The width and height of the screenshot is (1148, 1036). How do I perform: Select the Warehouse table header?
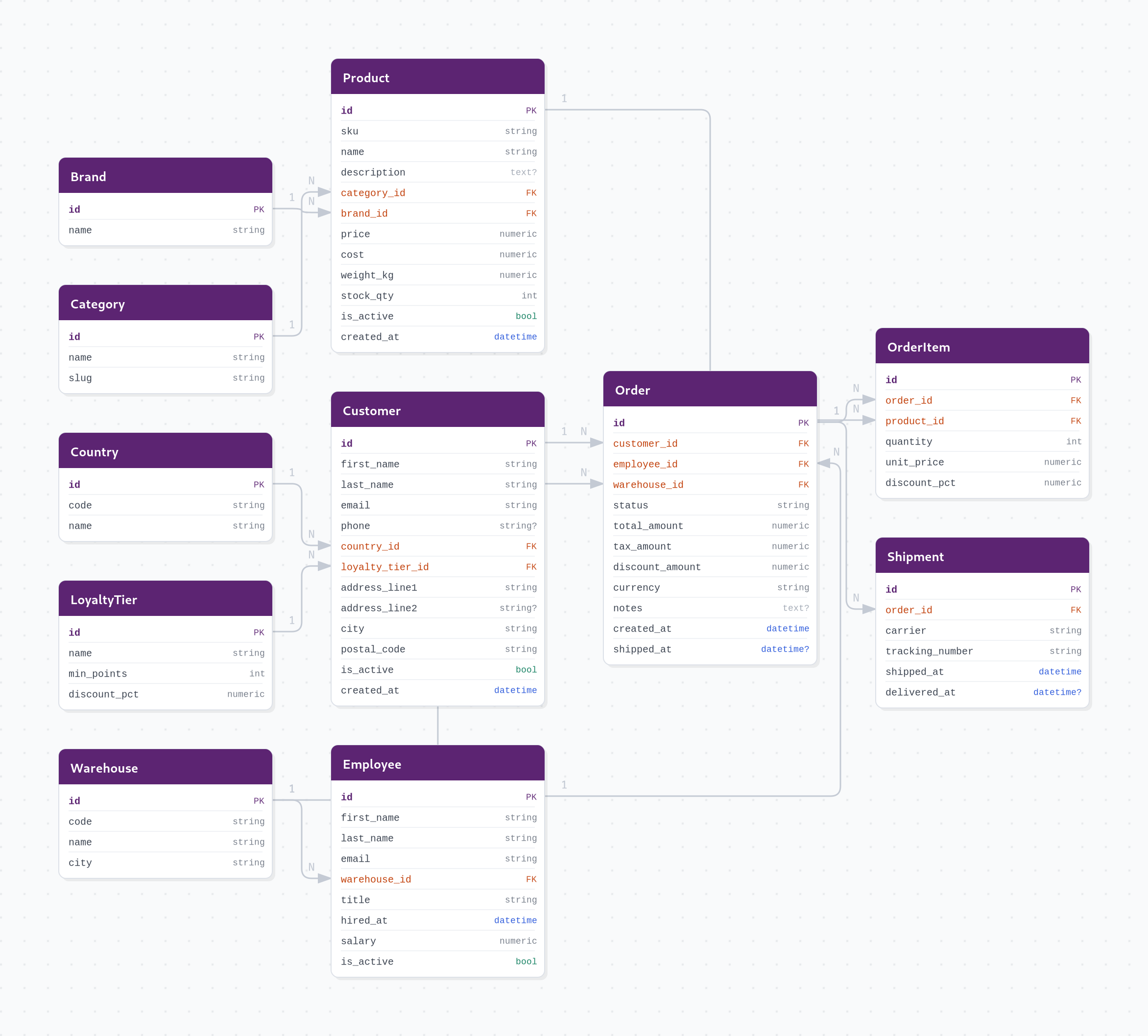pyautogui.click(x=165, y=767)
